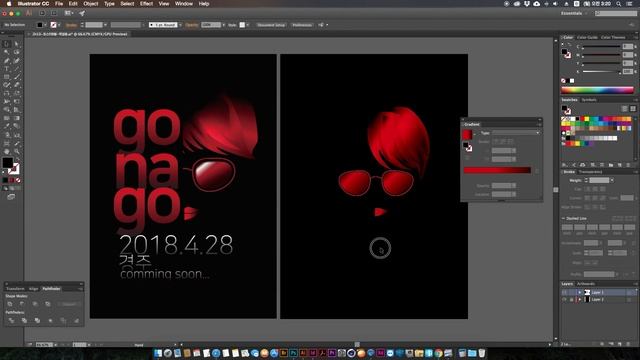
Task: Select the Selection tool
Action: click(x=7, y=44)
